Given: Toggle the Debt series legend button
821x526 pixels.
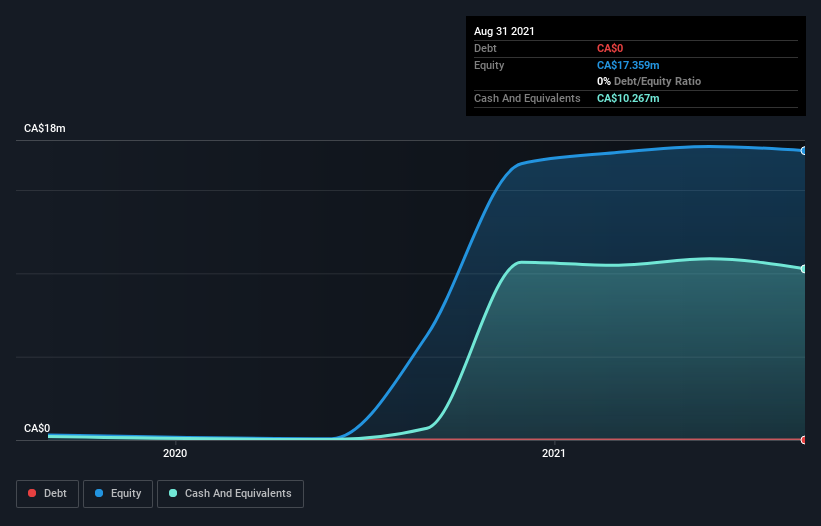Looking at the screenshot, I should 48,494.
